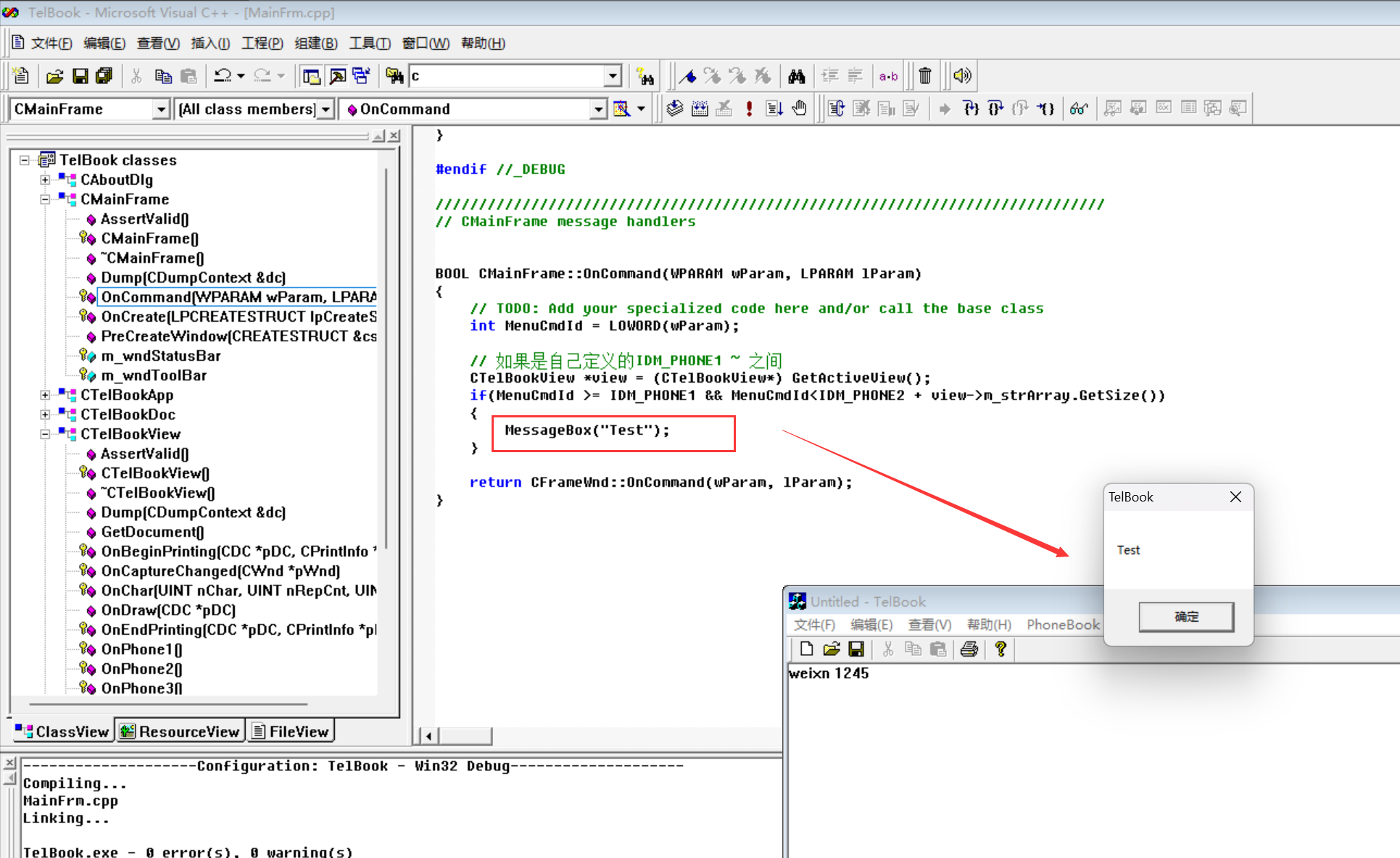The height and width of the screenshot is (858, 1400).
Task: Select m_wndStatusBar member in tree
Action: [x=161, y=356]
